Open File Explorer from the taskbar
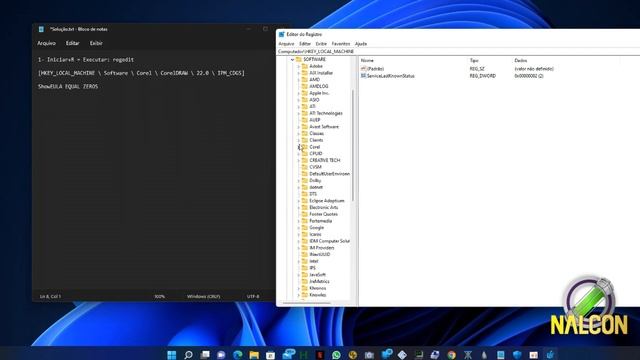This screenshot has width=640, height=360. point(254,355)
